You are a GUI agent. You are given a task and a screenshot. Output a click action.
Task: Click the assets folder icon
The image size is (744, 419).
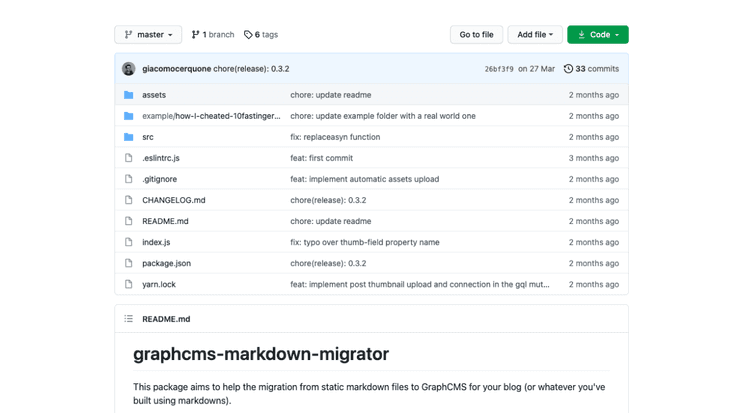(129, 95)
